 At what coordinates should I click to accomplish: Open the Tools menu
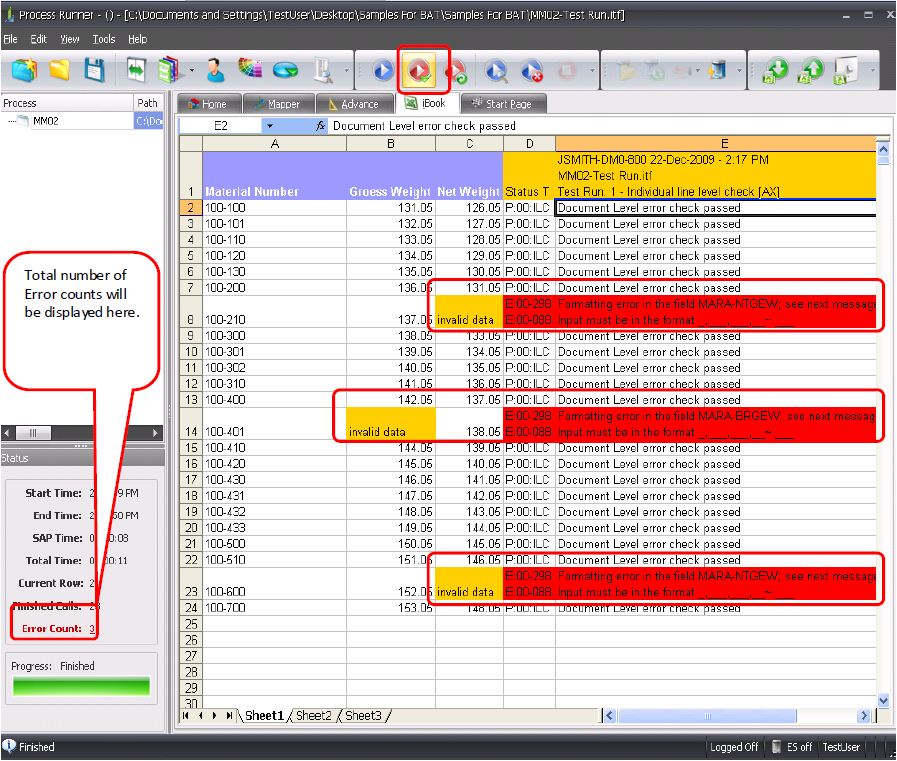[104, 39]
